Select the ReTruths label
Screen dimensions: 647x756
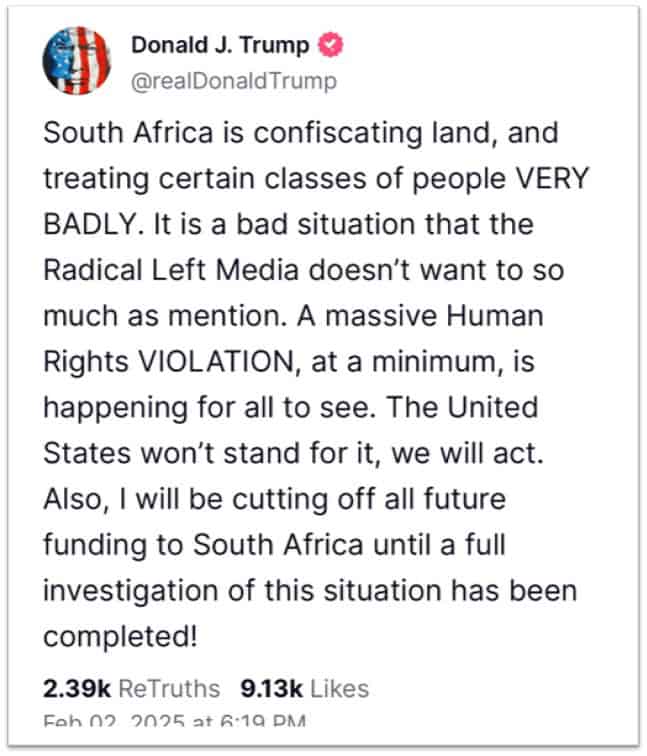169,688
